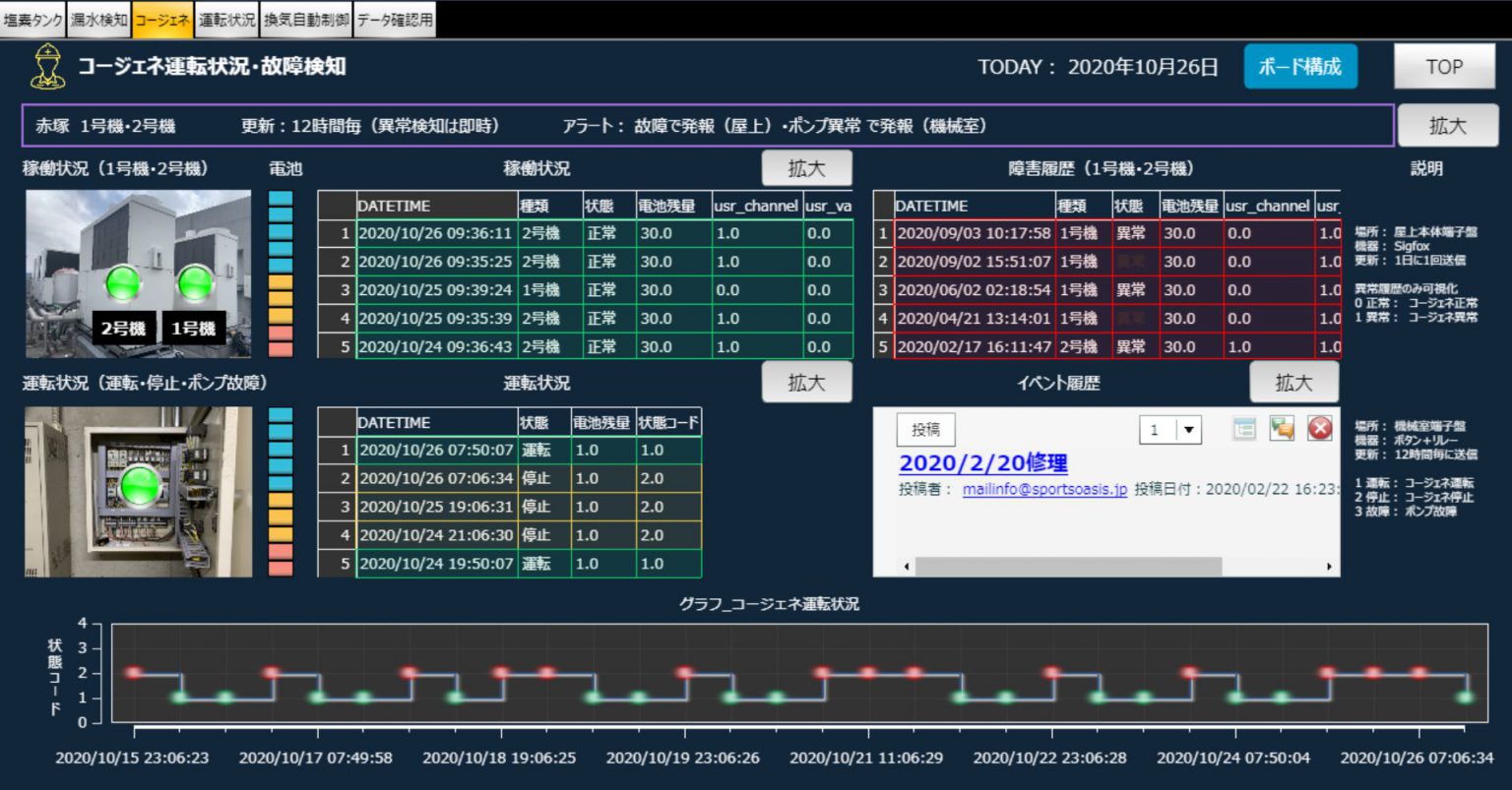Click the 投稿 button in event history
The width and height of the screenshot is (1512, 790).
pyautogui.click(x=925, y=430)
